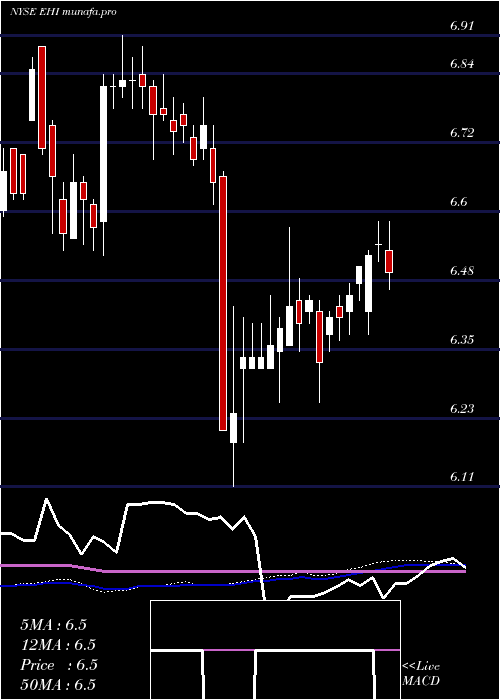This screenshot has height=700, width=500.
Task: Click the largest red candlestick dropping to 6.23
Action: [x=223, y=304]
